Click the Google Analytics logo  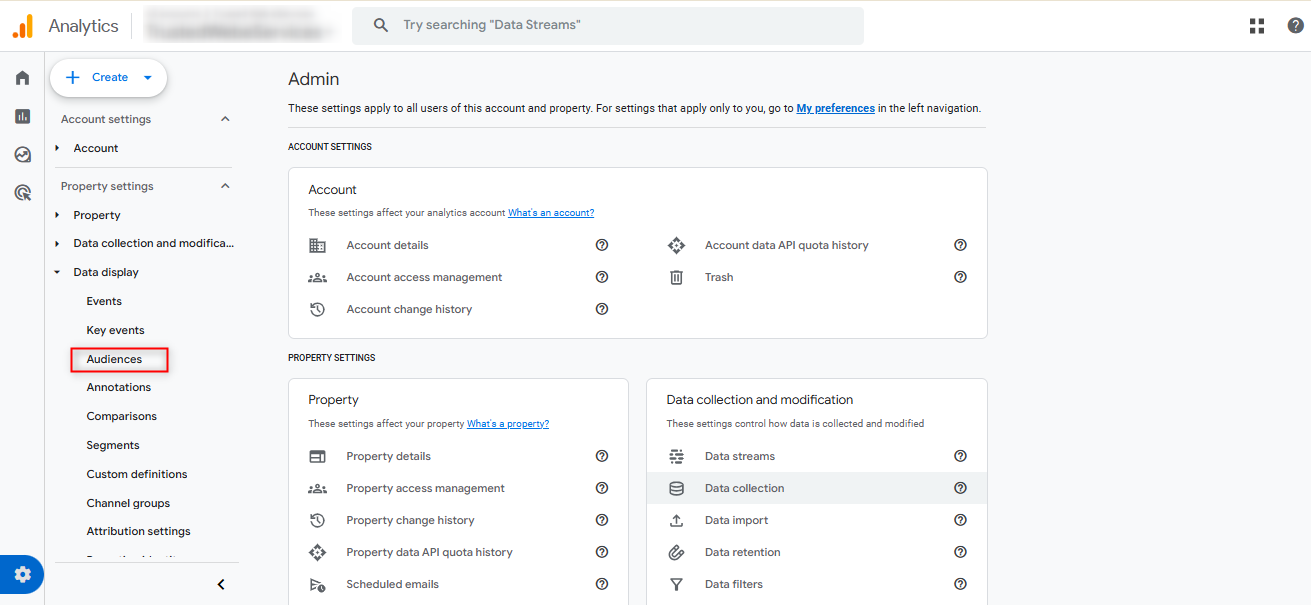(x=23, y=26)
